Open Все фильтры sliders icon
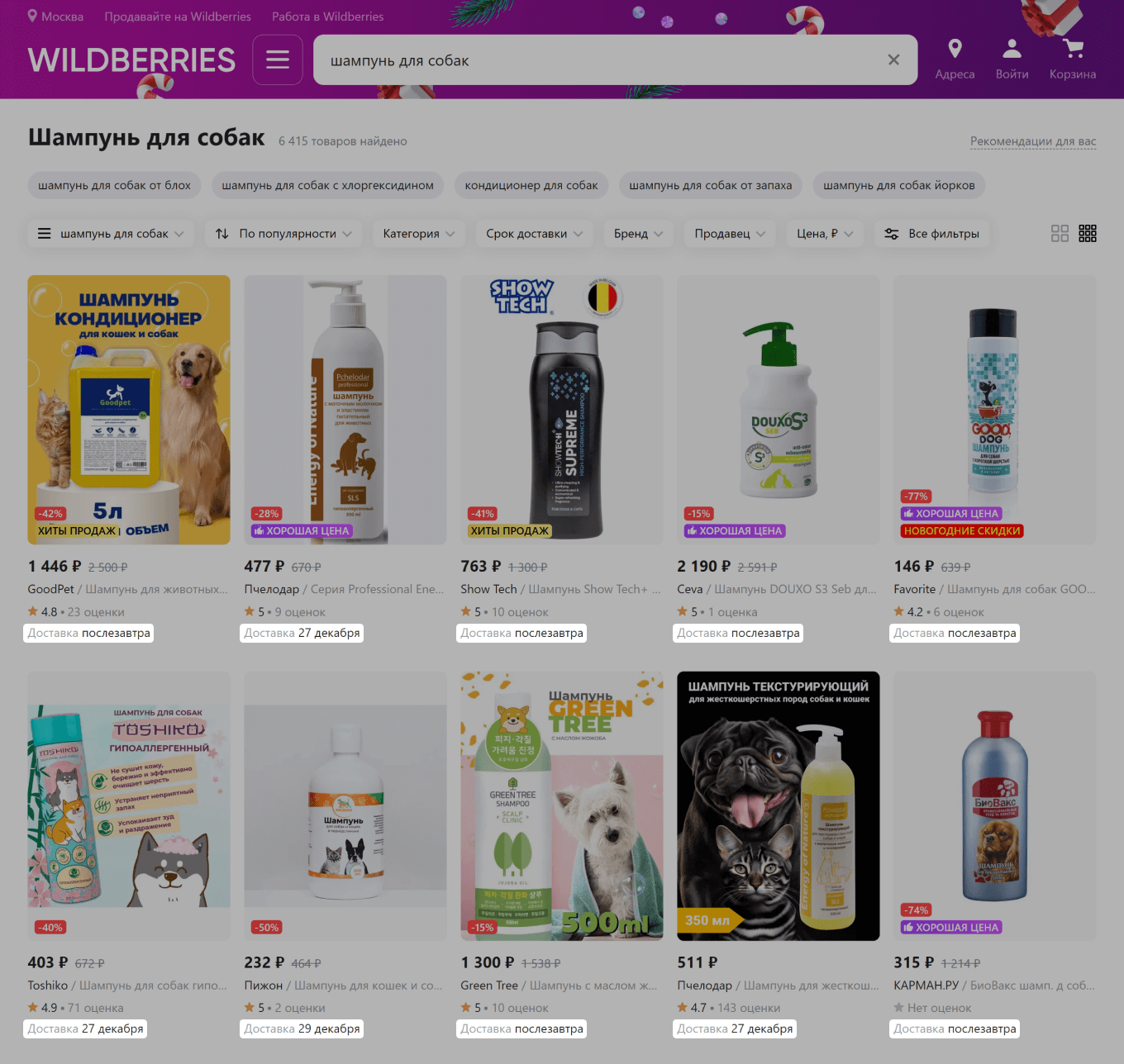 891,234
